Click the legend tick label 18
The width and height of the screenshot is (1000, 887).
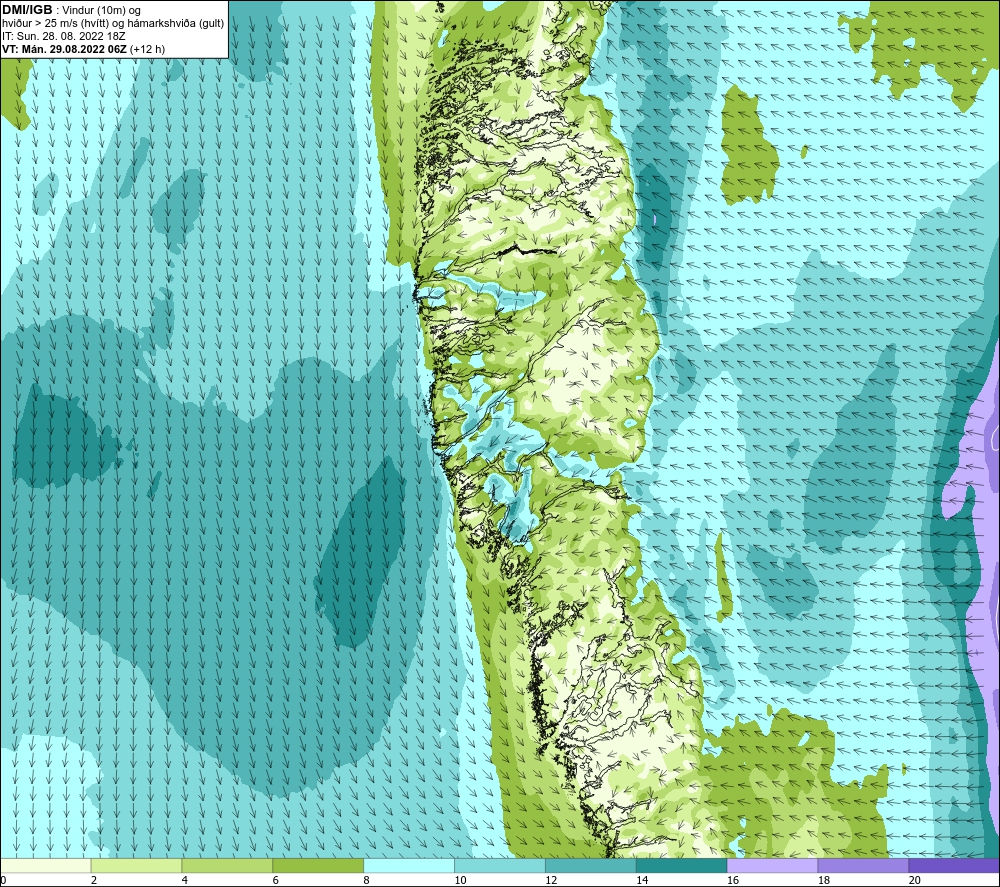823,880
